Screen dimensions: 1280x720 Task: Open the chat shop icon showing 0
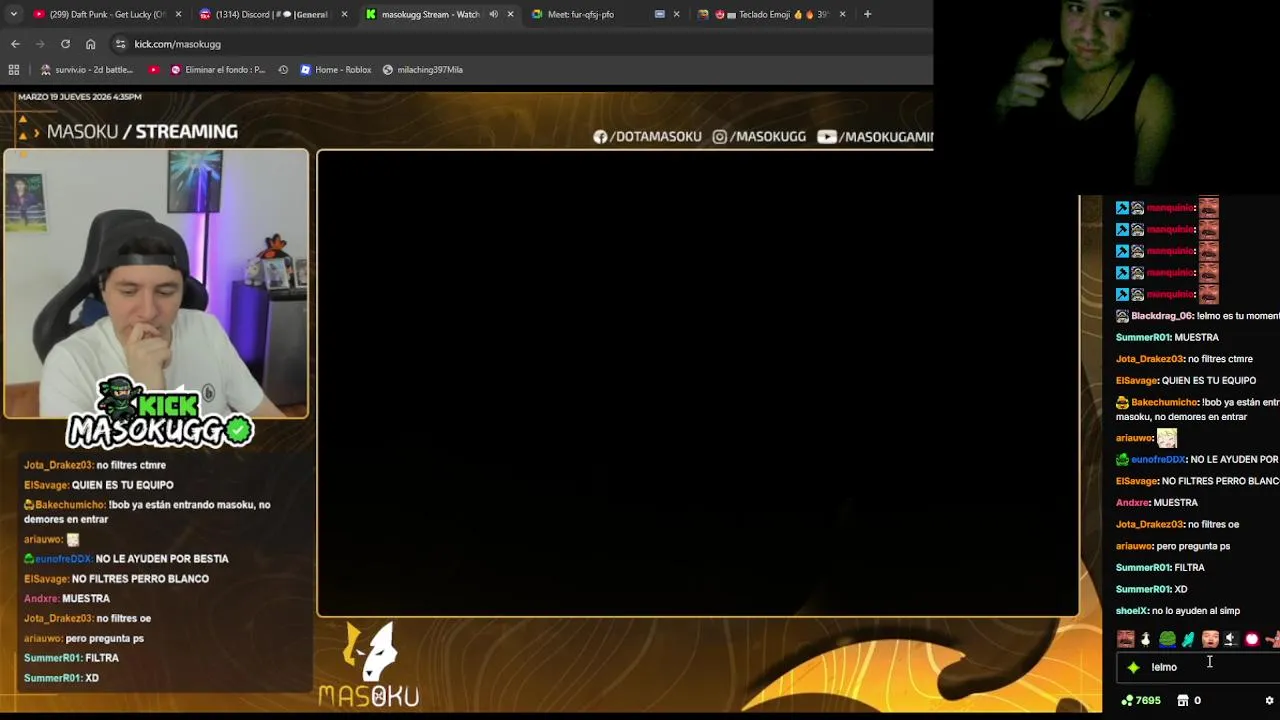pos(1189,701)
